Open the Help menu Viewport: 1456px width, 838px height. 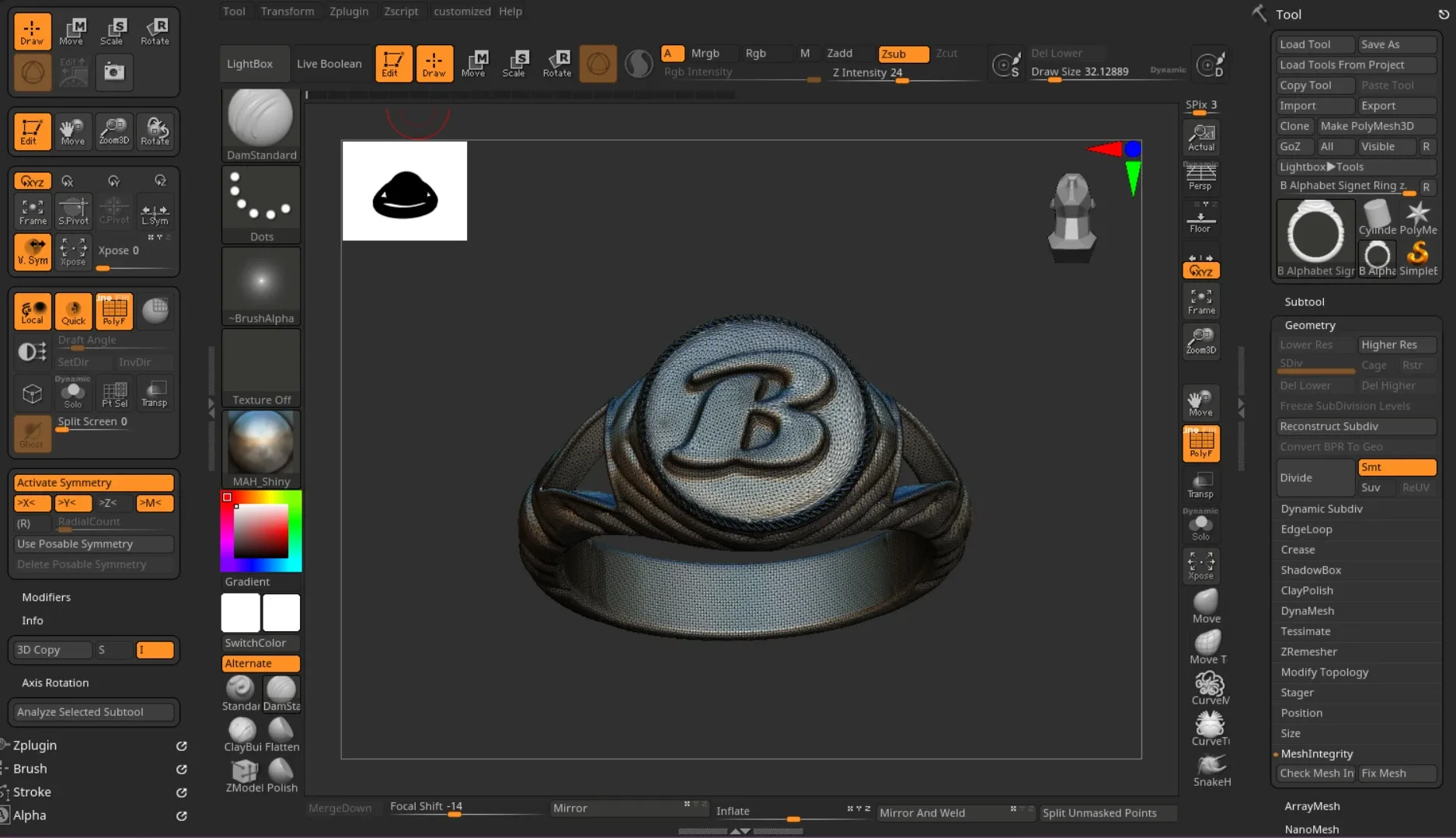[510, 11]
